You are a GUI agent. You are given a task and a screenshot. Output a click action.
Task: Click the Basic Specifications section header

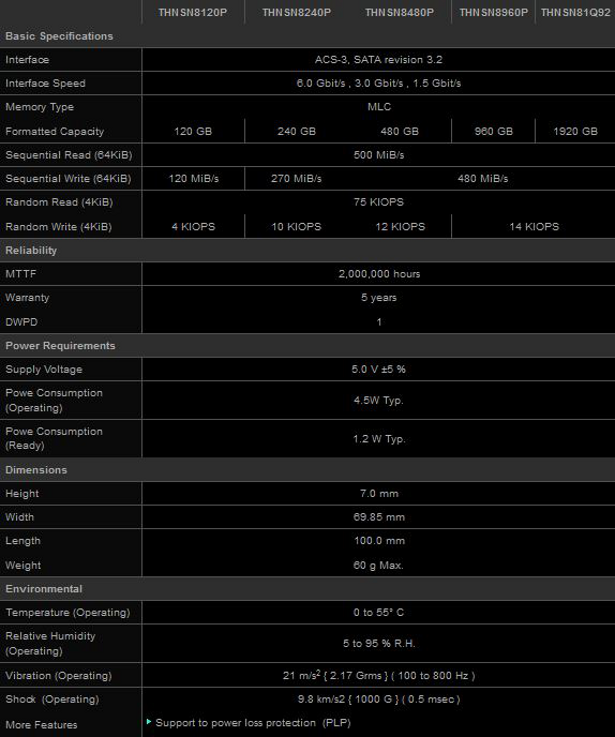tap(59, 36)
